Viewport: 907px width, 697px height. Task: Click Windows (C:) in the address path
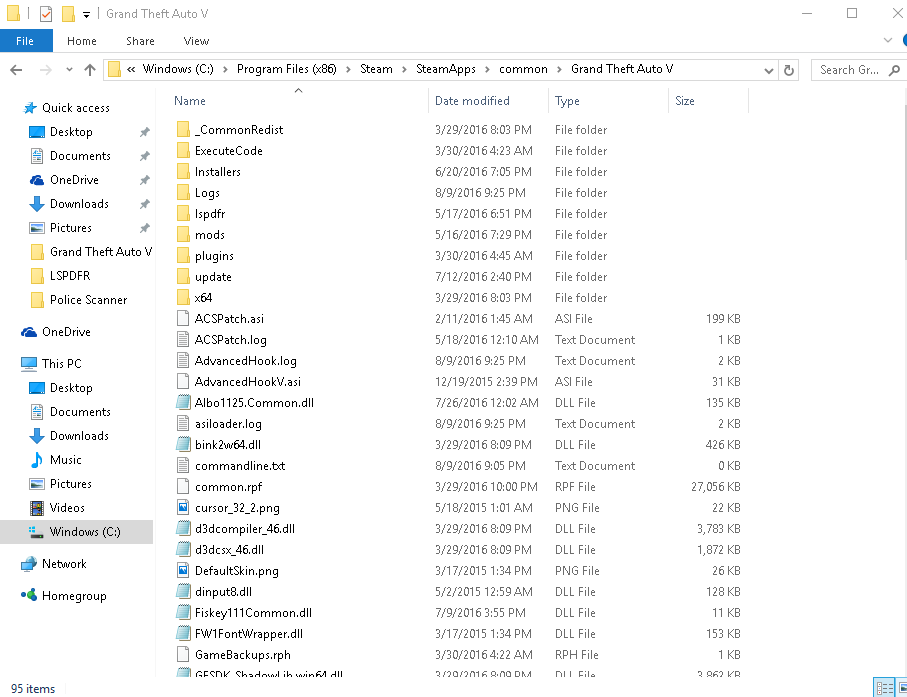(178, 69)
